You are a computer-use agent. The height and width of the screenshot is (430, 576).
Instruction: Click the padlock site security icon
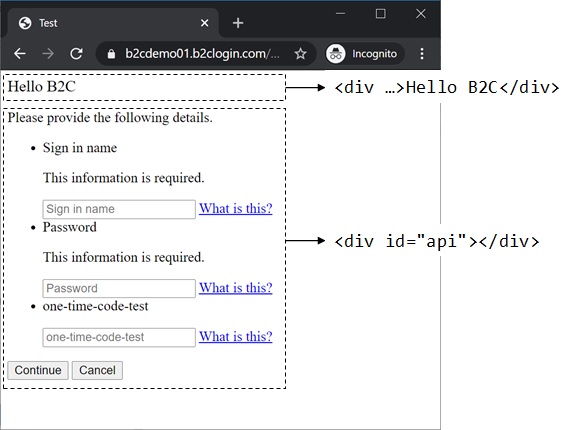pyautogui.click(x=111, y=54)
